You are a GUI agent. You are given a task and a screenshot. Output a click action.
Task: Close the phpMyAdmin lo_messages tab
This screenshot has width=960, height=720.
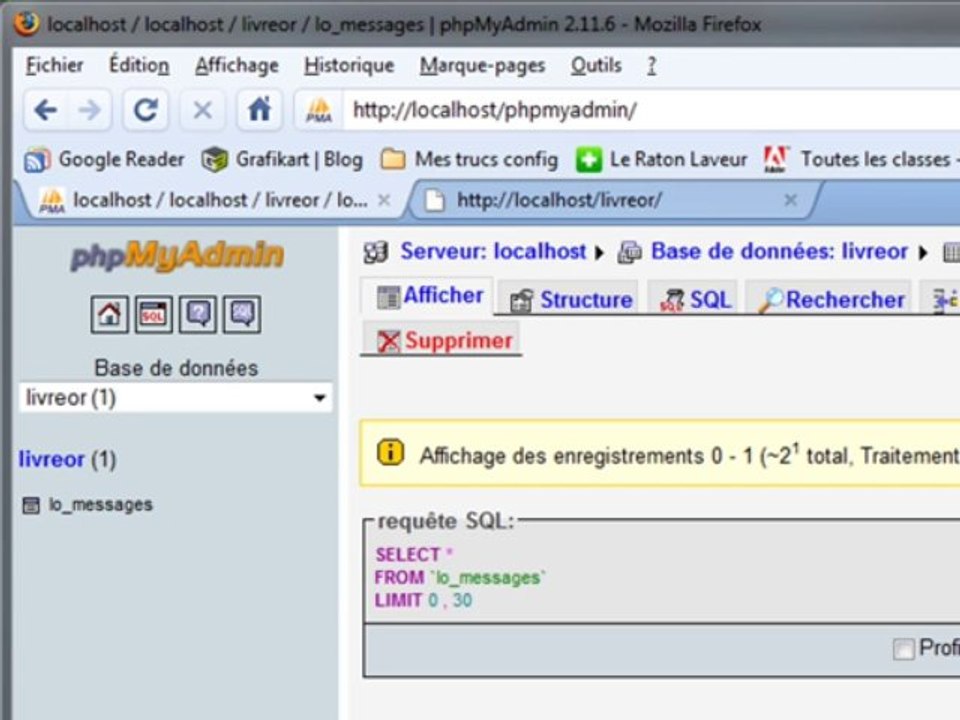(x=384, y=200)
